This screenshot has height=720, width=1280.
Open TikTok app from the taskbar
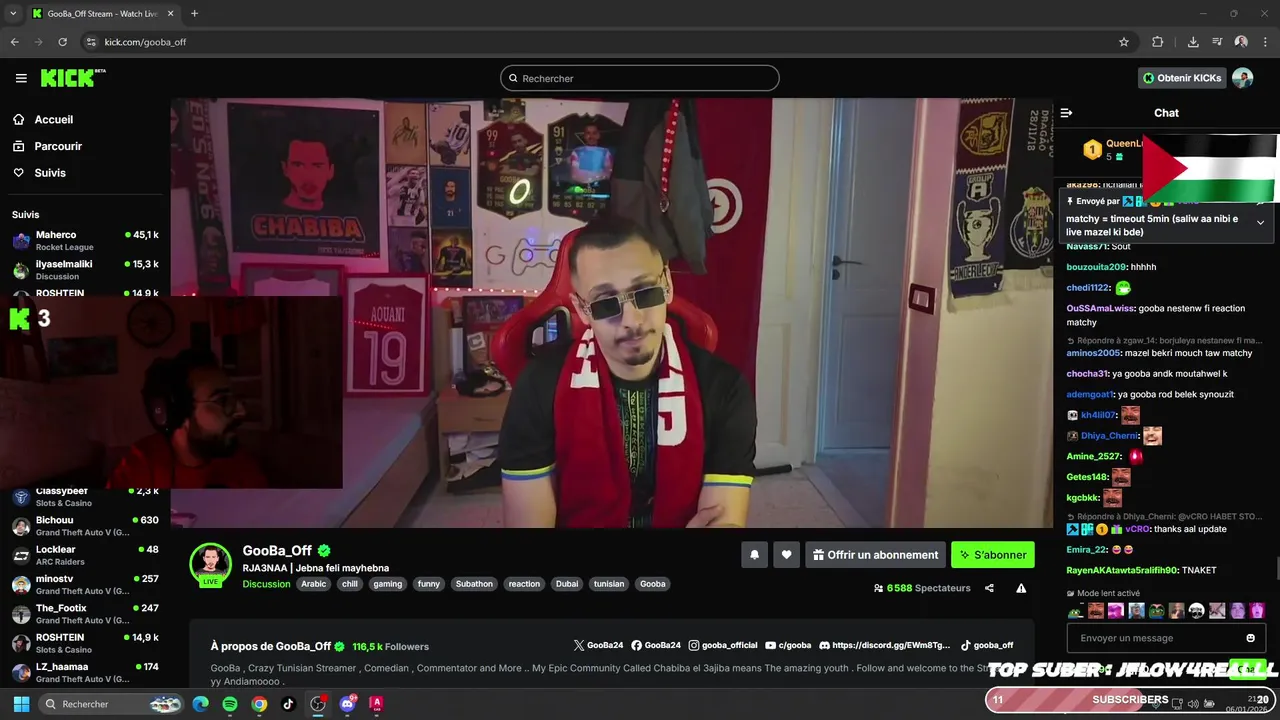288,704
